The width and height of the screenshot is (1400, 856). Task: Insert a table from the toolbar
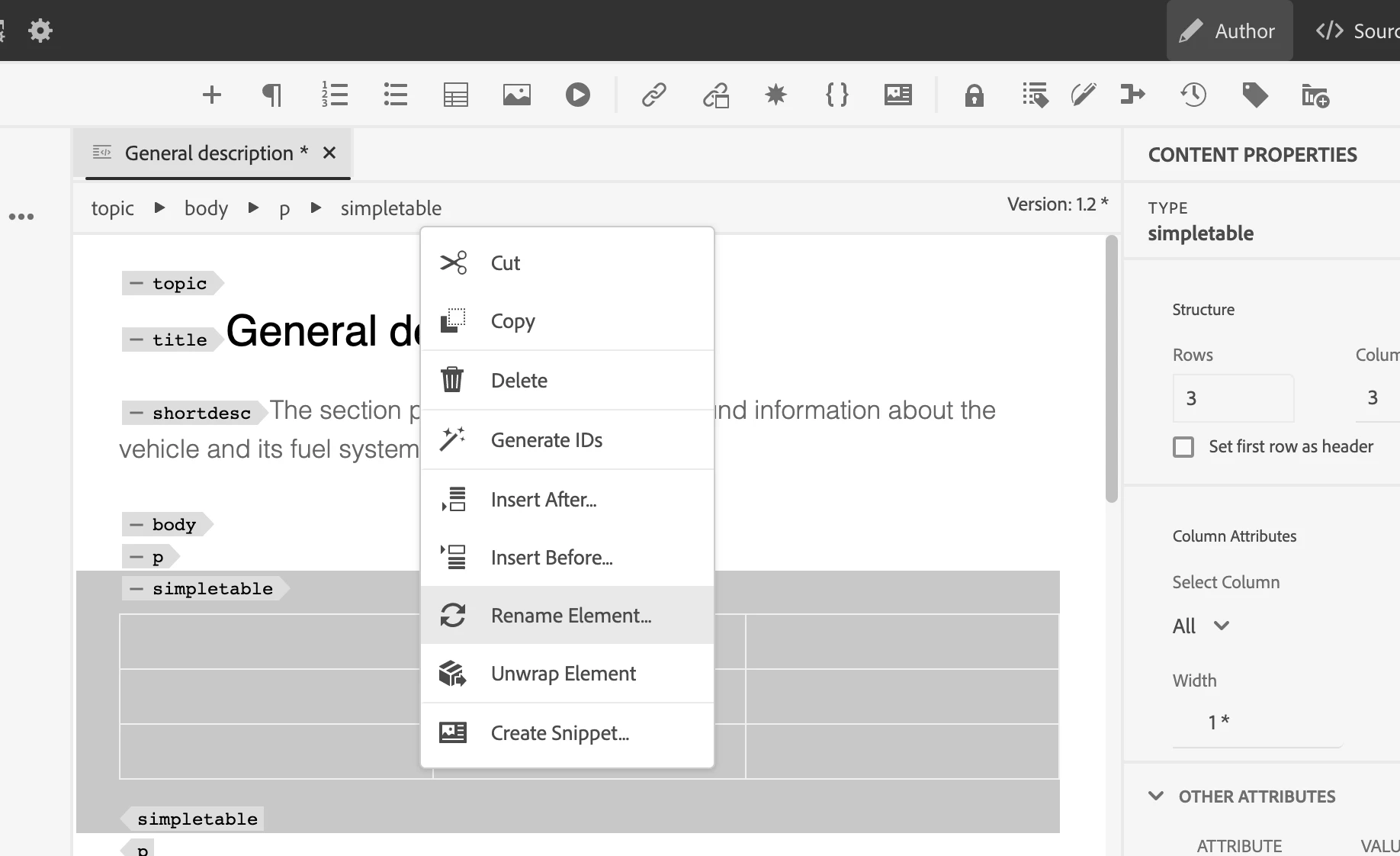pyautogui.click(x=456, y=95)
